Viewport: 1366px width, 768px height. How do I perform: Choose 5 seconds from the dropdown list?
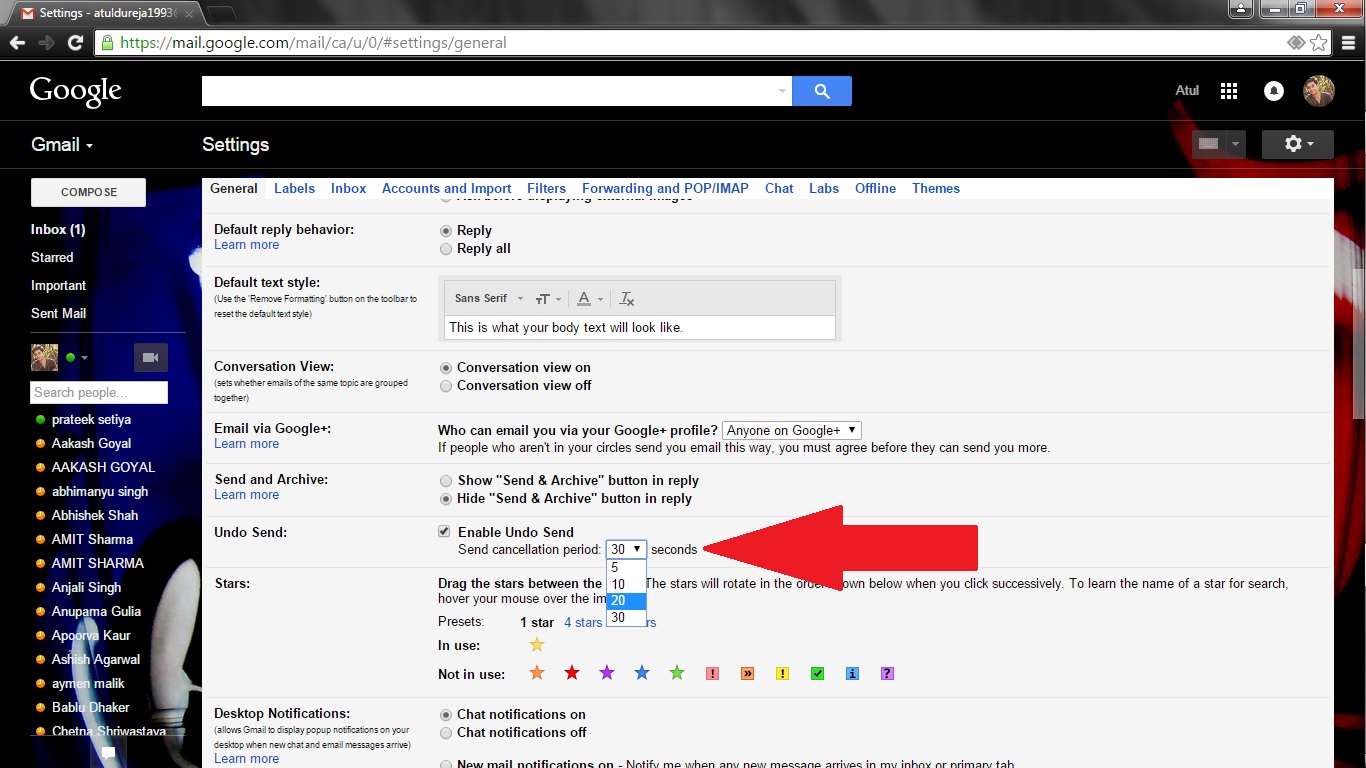(x=626, y=567)
